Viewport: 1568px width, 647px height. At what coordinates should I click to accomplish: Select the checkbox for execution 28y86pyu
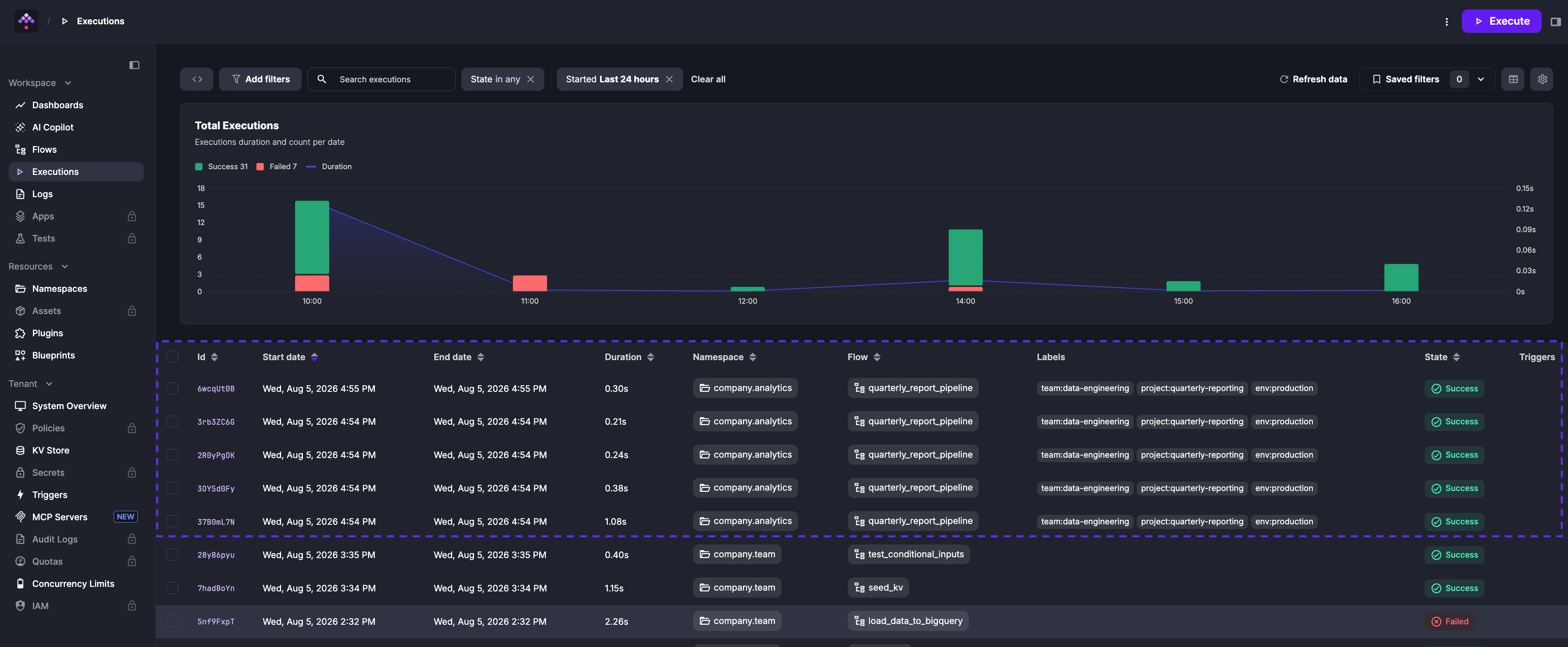(x=172, y=555)
